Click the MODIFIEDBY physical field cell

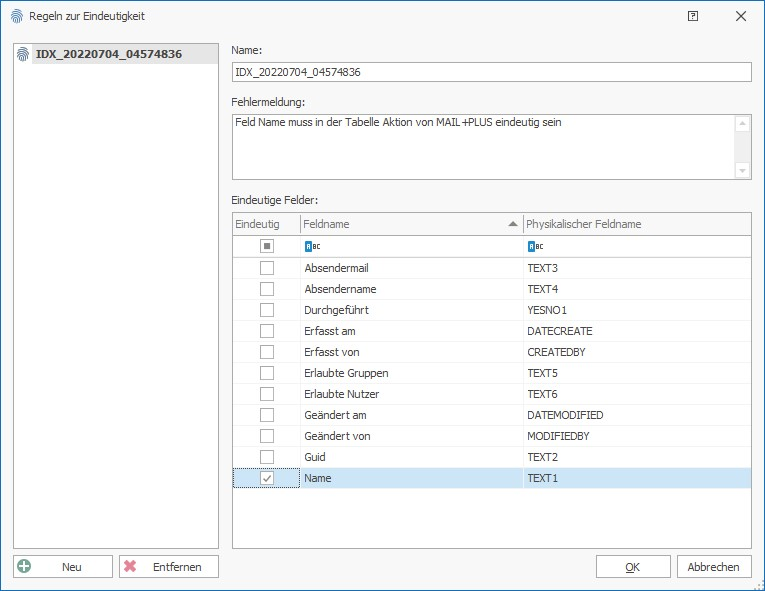pos(637,436)
